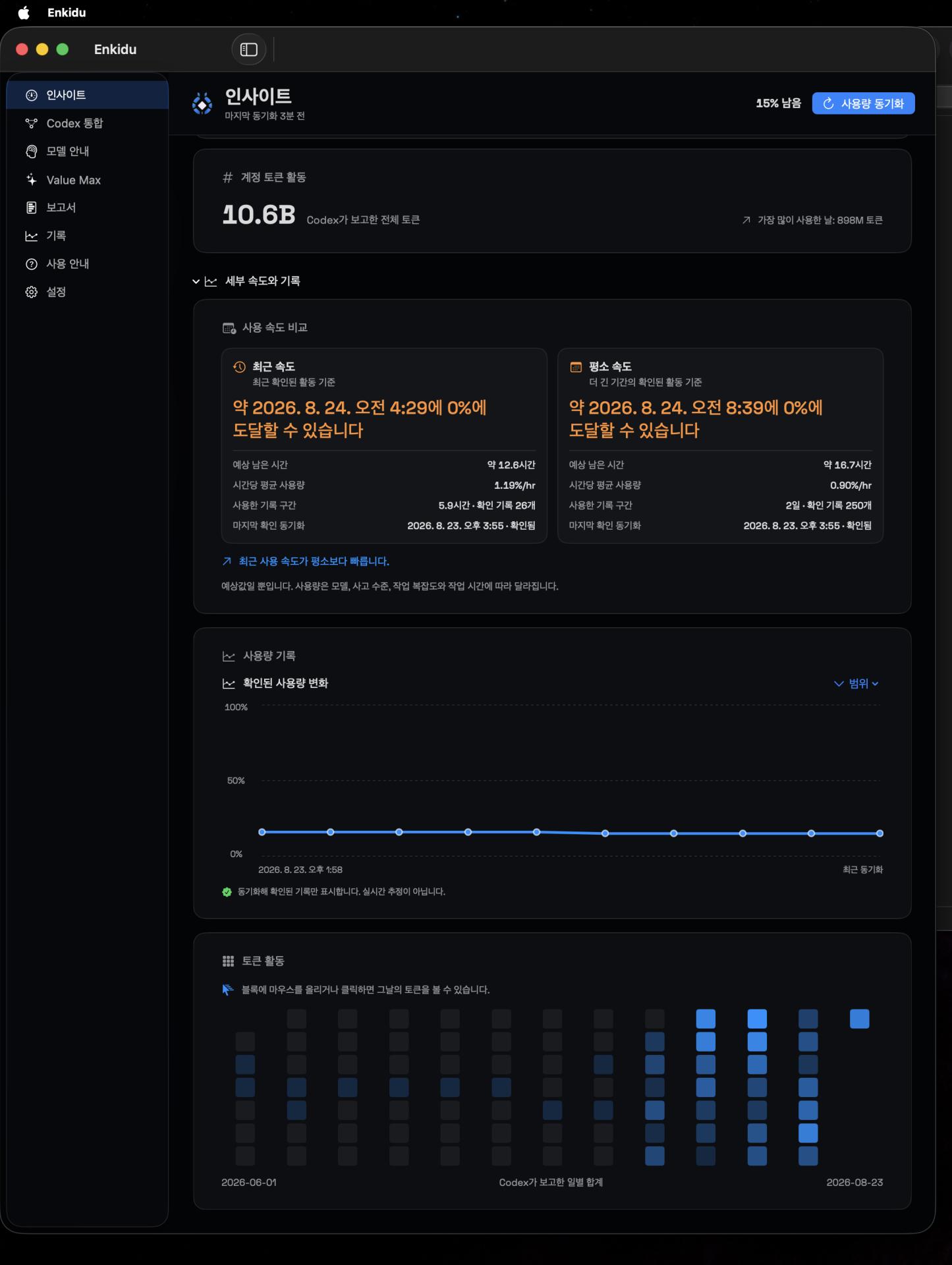This screenshot has width=952, height=1265.
Task: Click the lone heatmap block in last column
Action: tap(859, 1019)
